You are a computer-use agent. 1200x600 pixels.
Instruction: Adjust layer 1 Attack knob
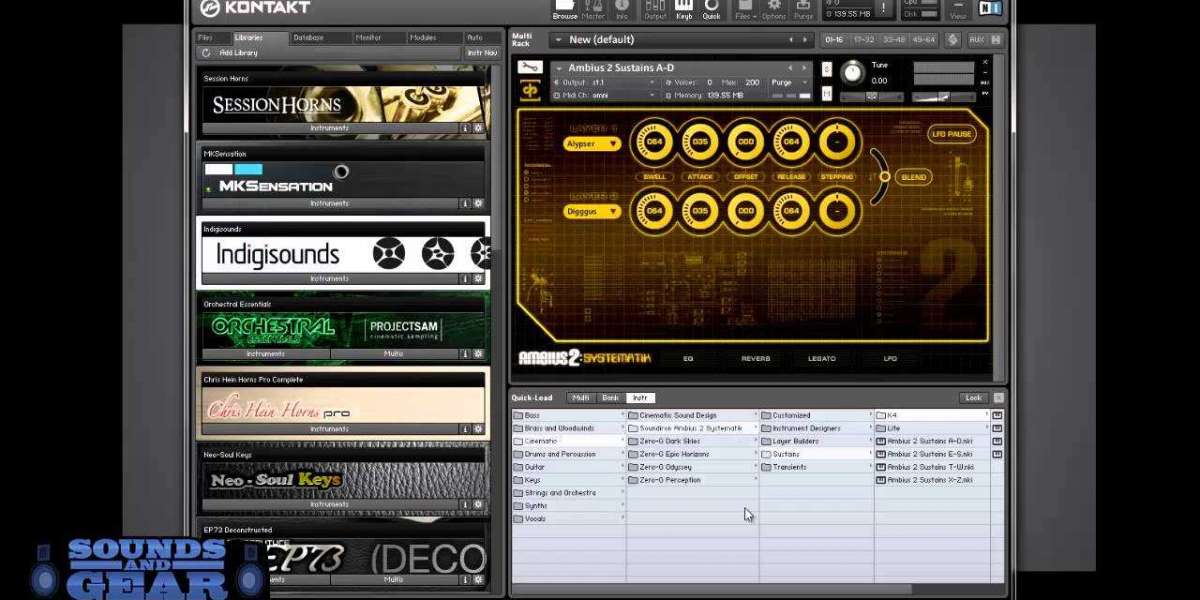click(700, 142)
